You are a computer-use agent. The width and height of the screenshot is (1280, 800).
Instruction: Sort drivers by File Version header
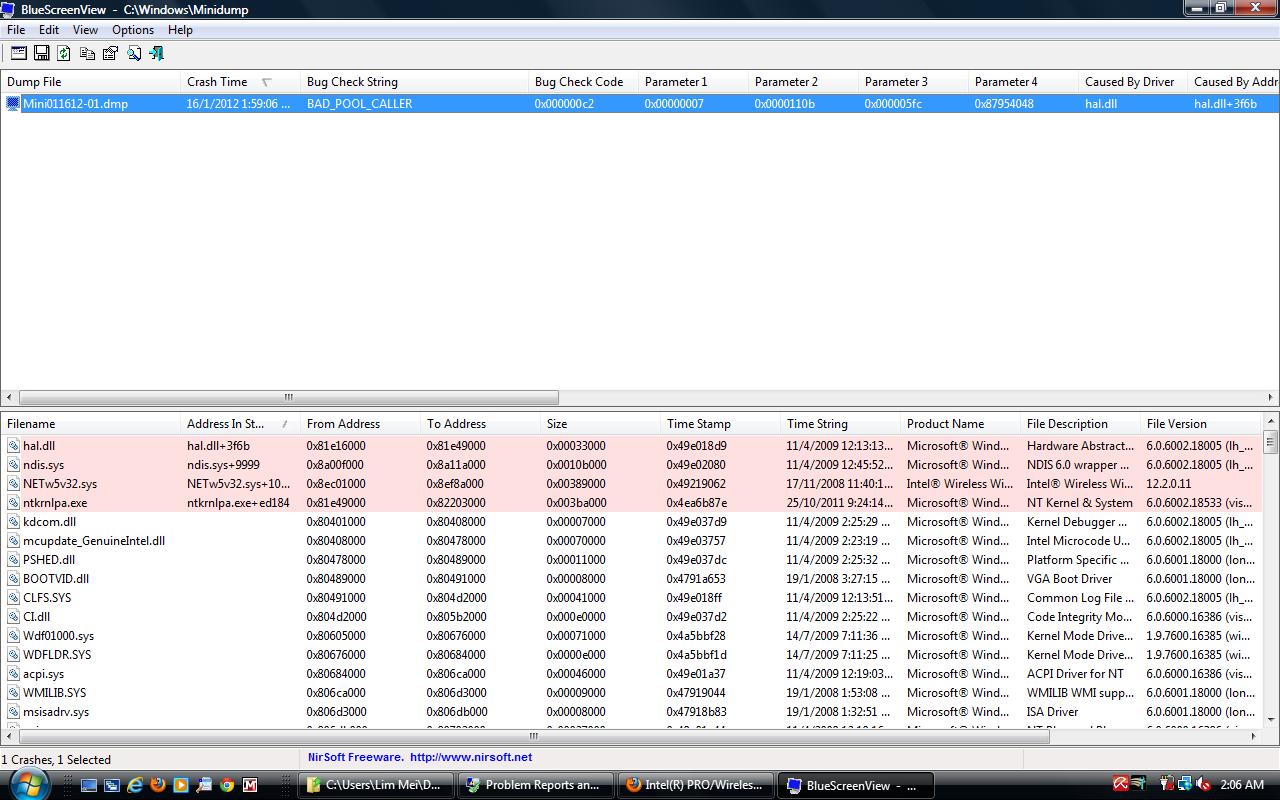point(1200,424)
